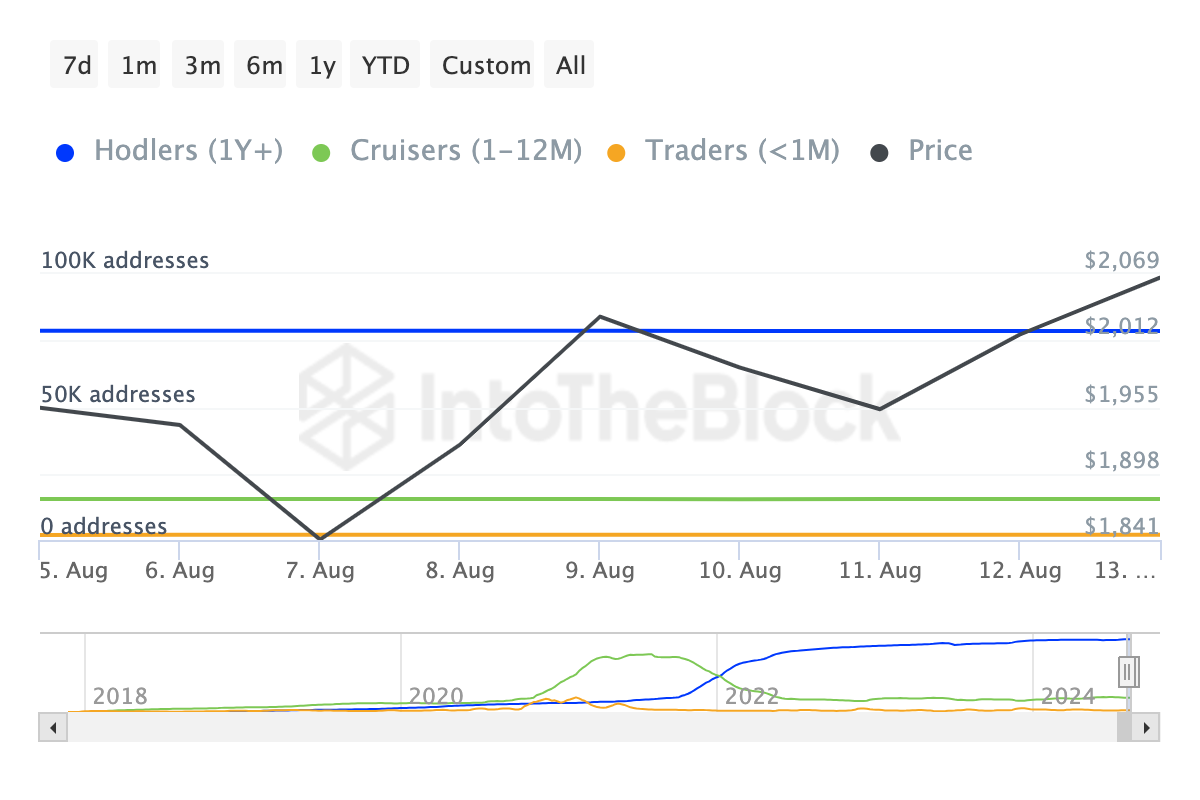Screen dimensions: 1200x800
Task: Show All historical data
Action: point(571,65)
